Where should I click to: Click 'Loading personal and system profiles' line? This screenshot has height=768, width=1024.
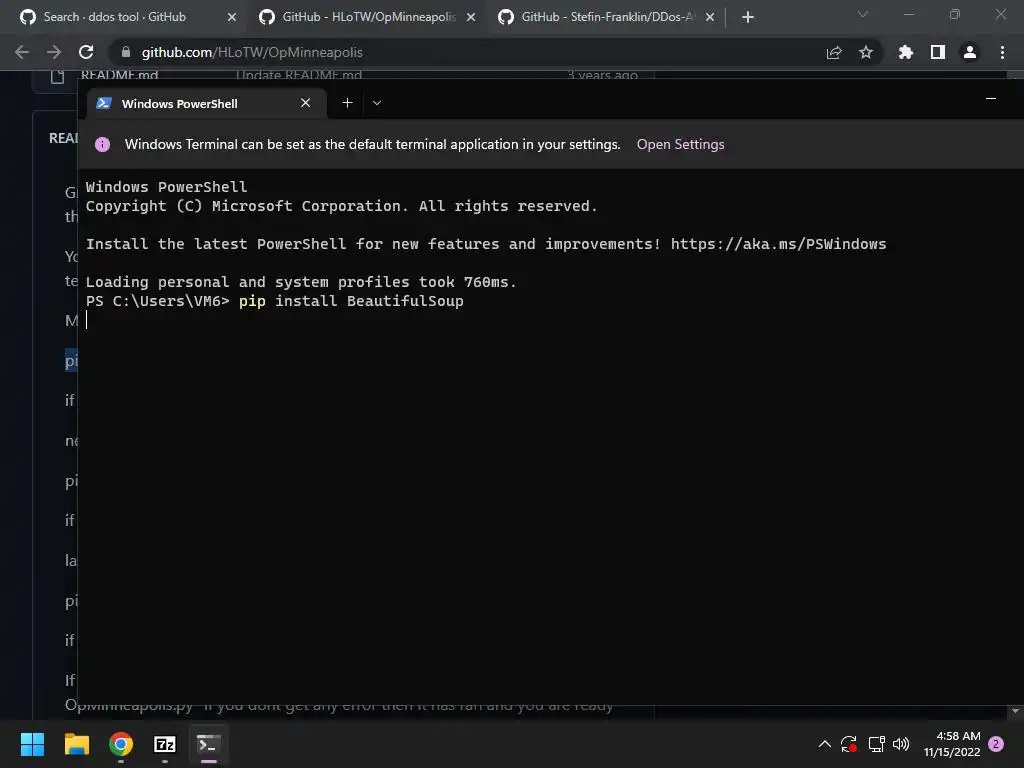click(301, 282)
